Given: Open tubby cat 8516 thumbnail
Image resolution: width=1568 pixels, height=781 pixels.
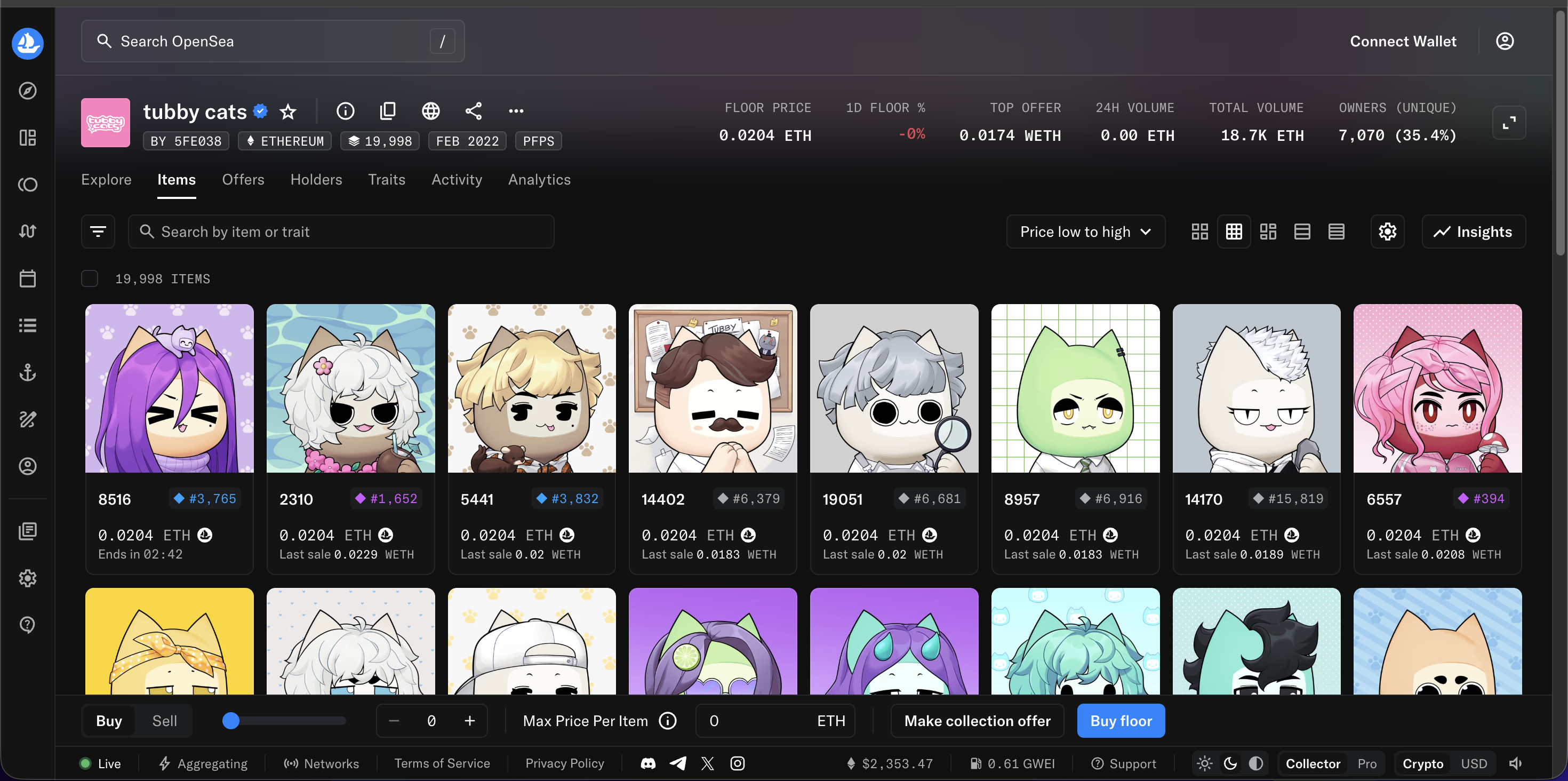Looking at the screenshot, I should (169, 388).
